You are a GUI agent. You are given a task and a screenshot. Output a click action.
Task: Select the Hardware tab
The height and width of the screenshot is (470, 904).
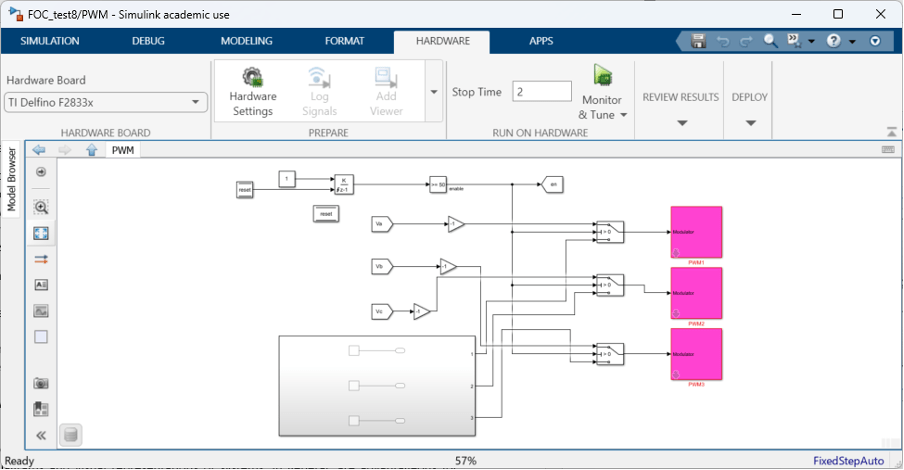[443, 41]
